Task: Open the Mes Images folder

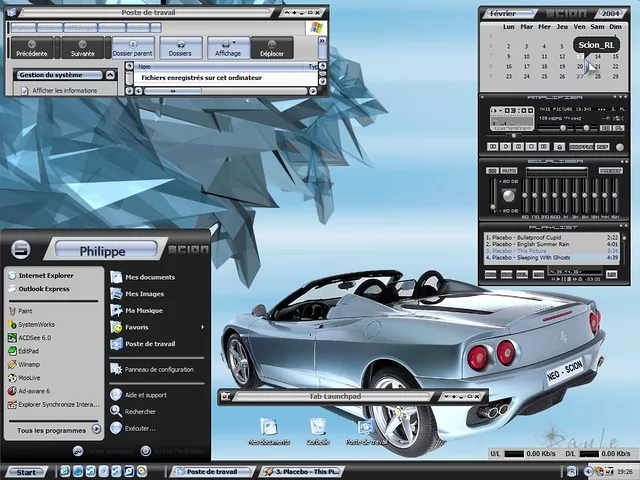Action: click(143, 294)
